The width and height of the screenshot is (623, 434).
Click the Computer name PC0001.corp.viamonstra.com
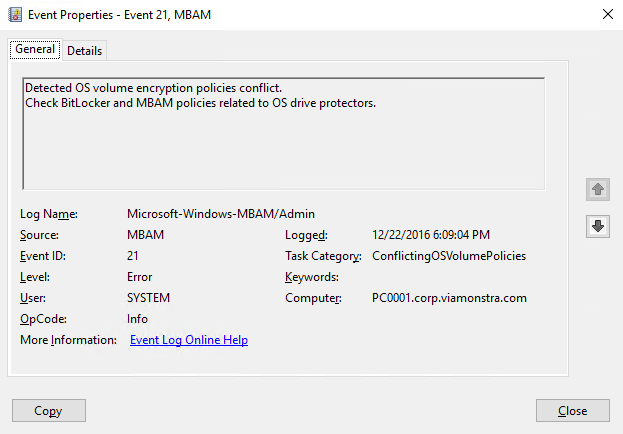(449, 298)
